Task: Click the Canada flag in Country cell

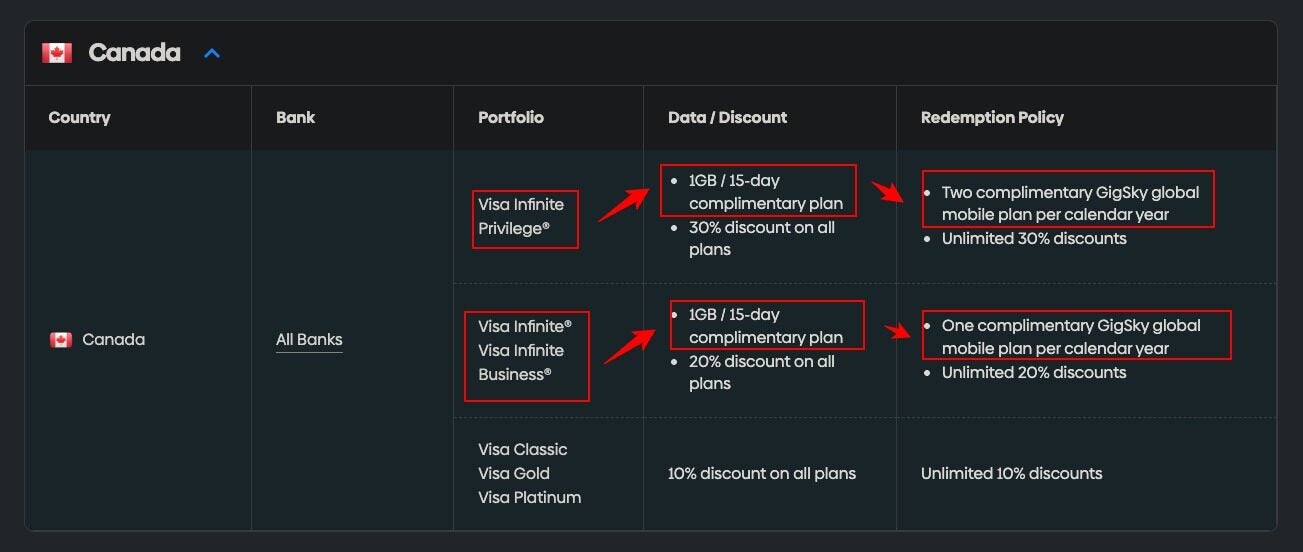Action: [61, 340]
